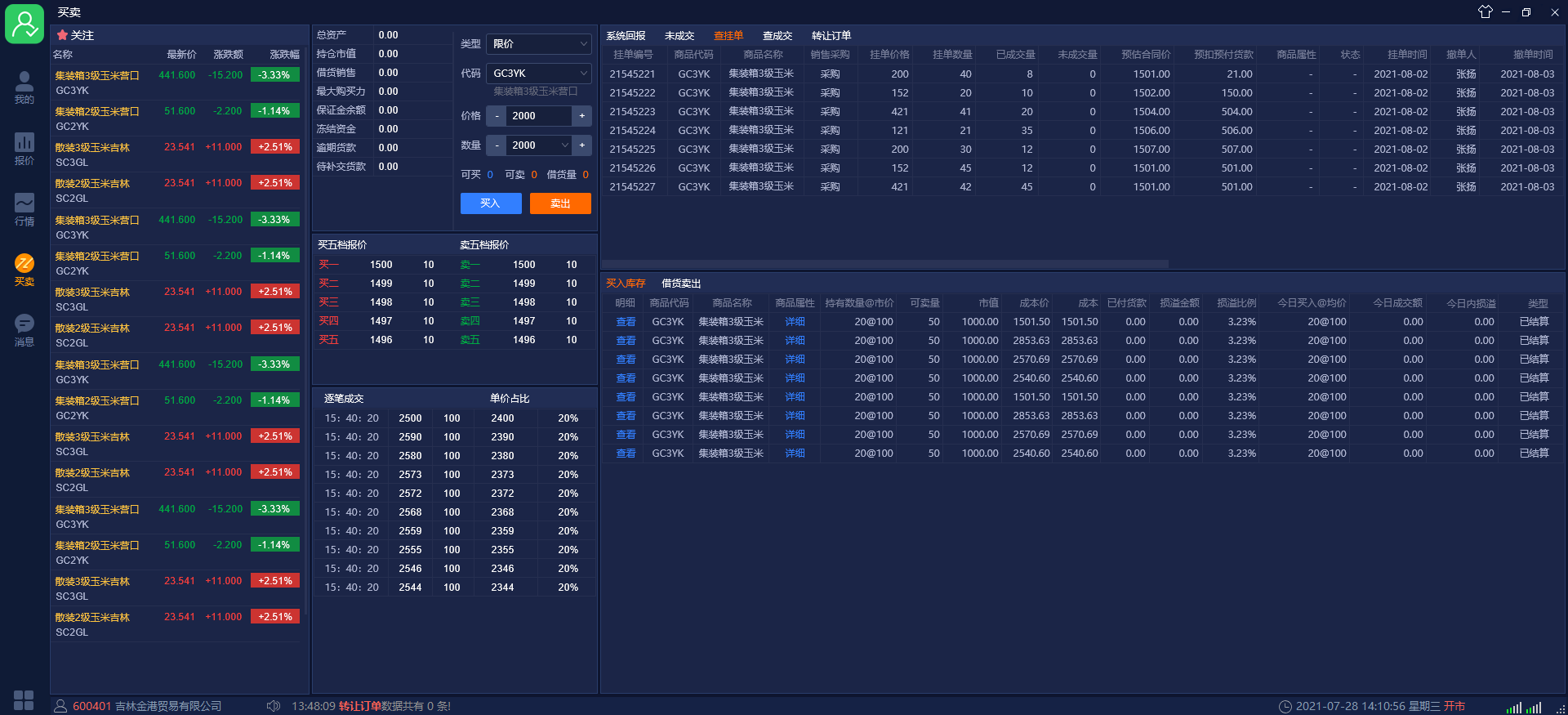1568x715 pixels.
Task: Click the star icon beside 关注
Action: click(62, 35)
